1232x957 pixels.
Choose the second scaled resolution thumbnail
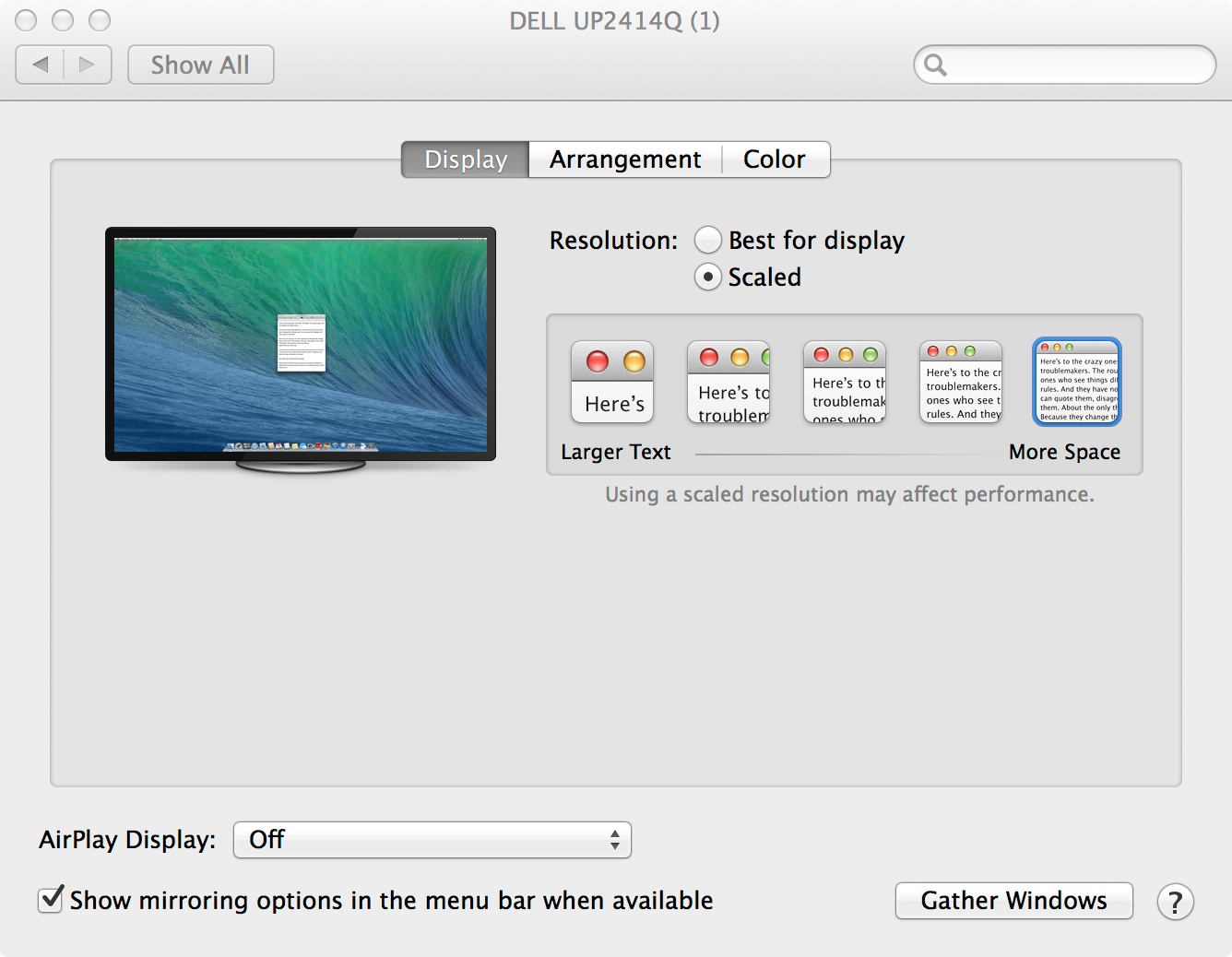click(729, 382)
